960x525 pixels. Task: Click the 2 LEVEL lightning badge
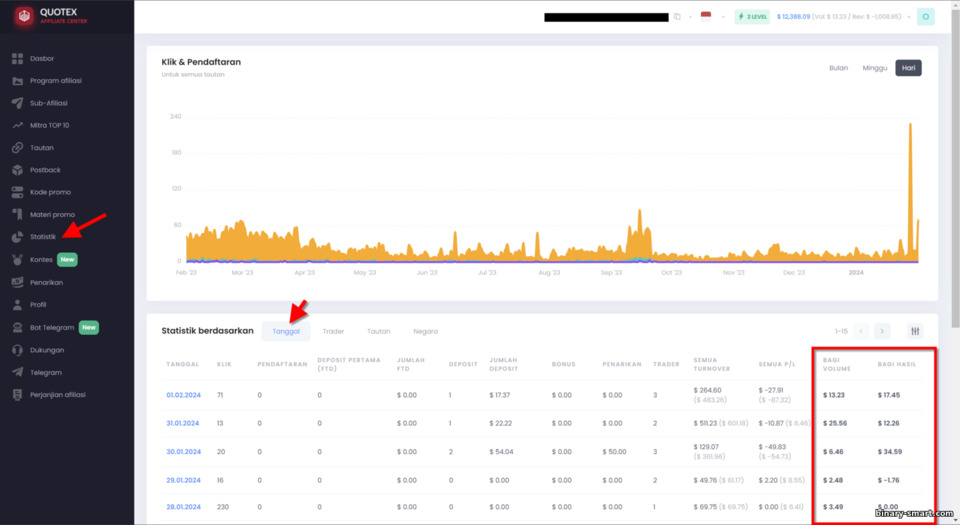(x=752, y=17)
